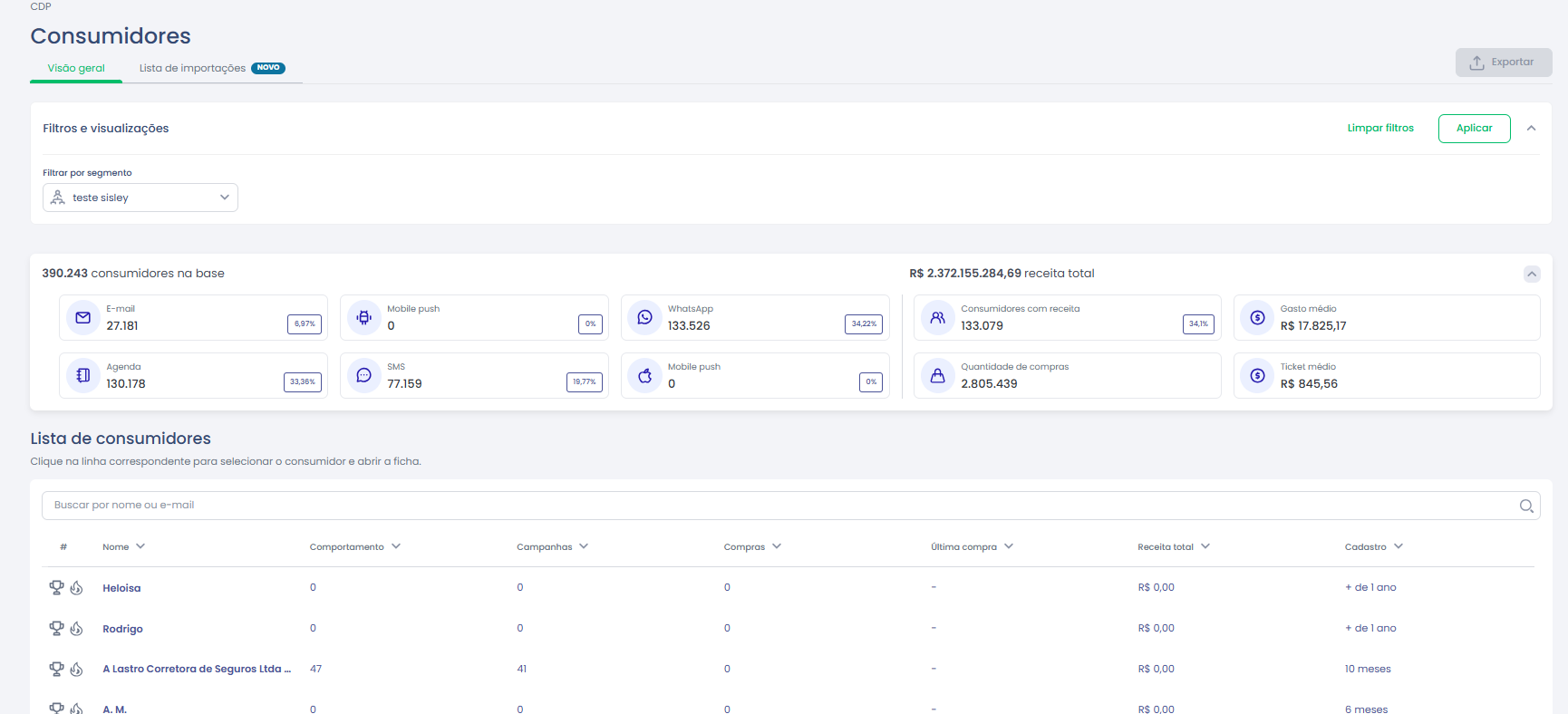Click the trophy icon in Heloisa row
This screenshot has height=714, width=1568.
coord(57,587)
